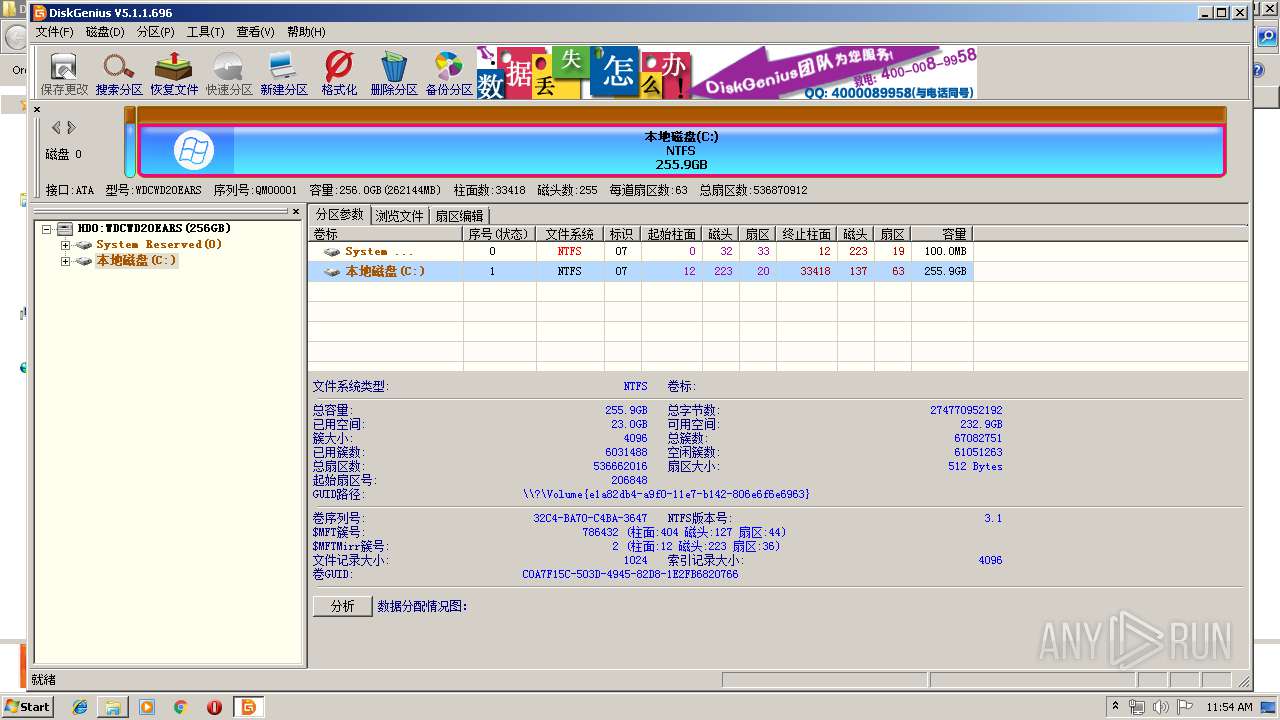Launch Chrome from taskbar

[x=180, y=707]
